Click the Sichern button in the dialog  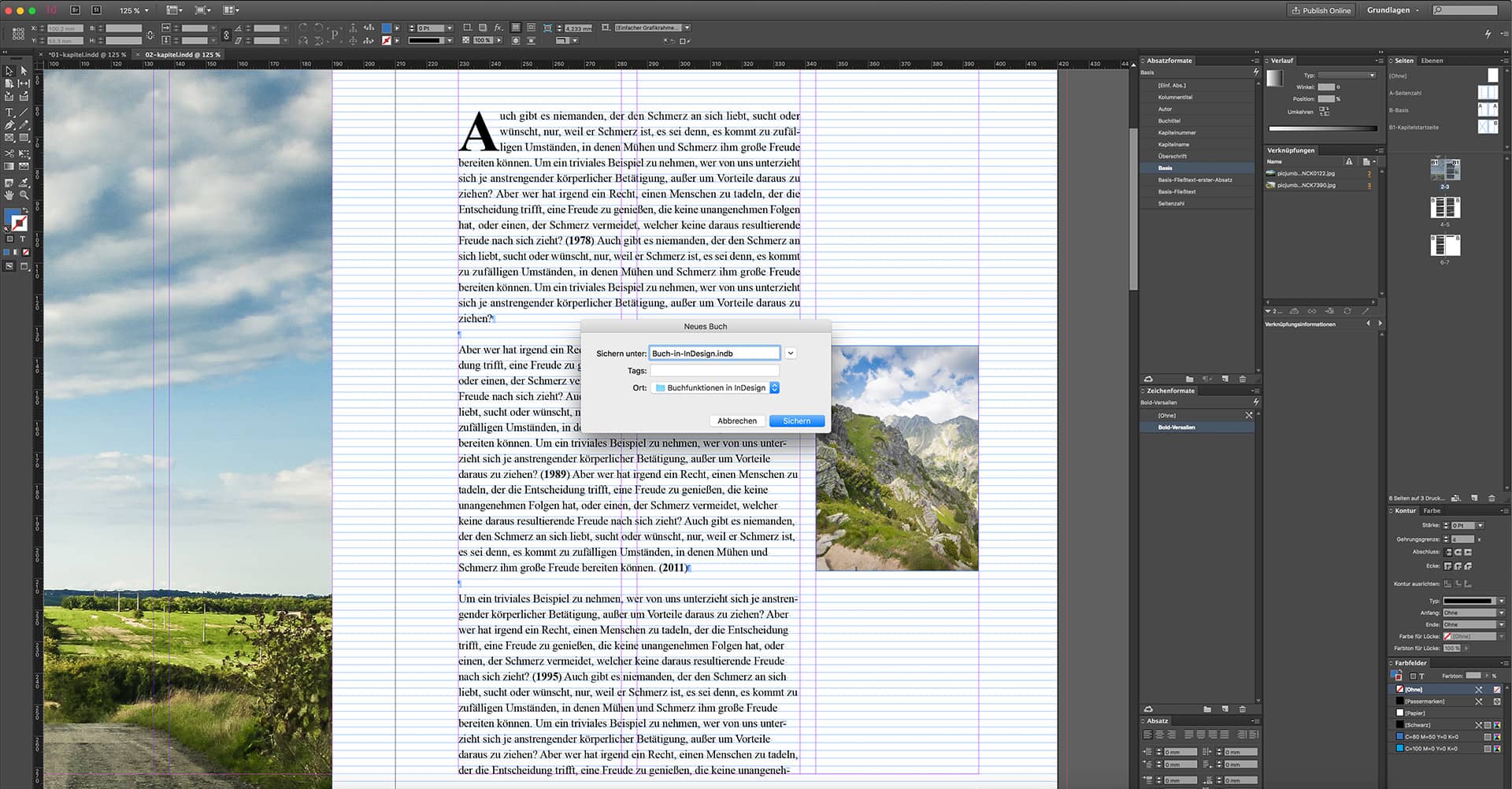tap(796, 420)
